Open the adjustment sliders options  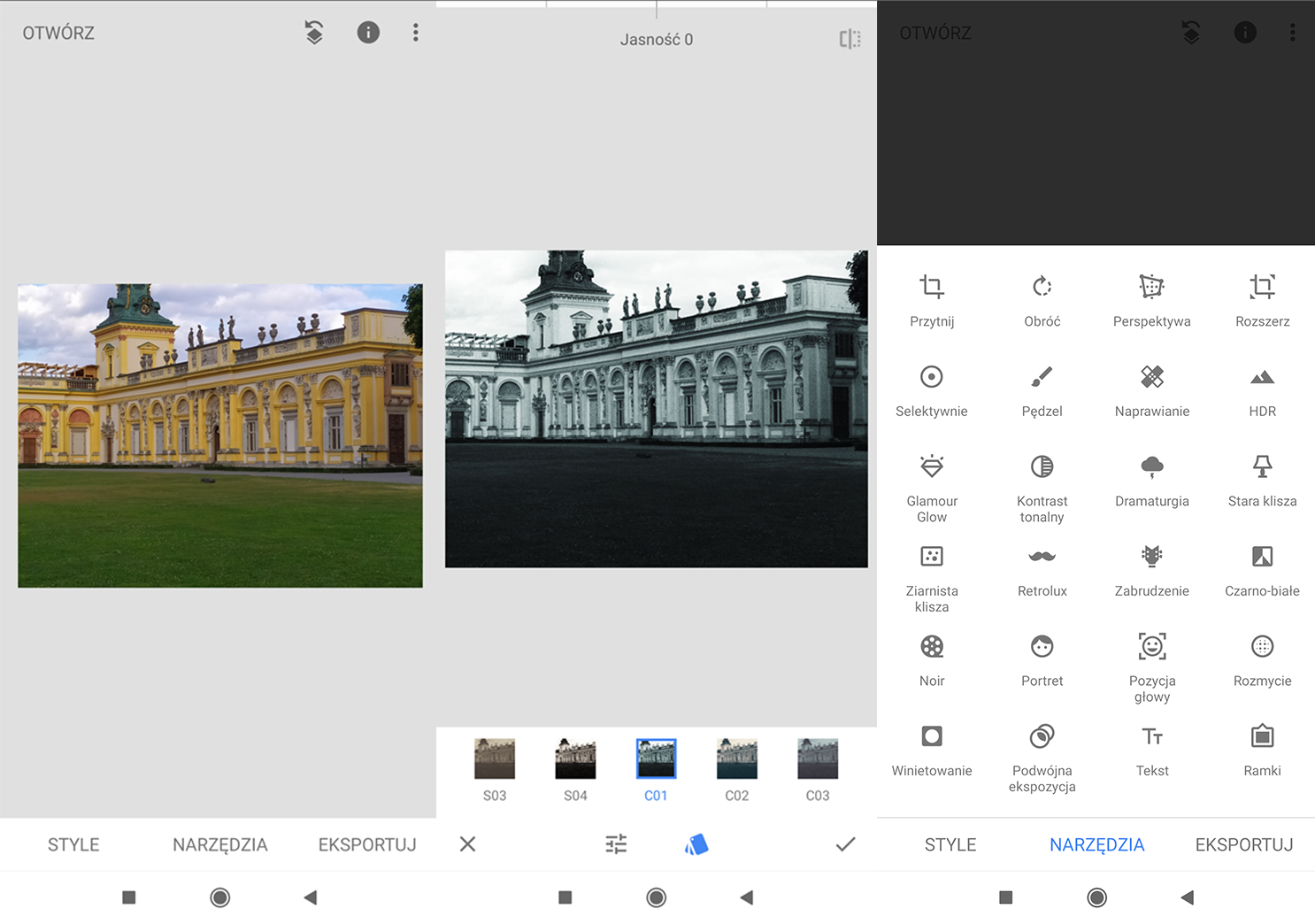(616, 844)
